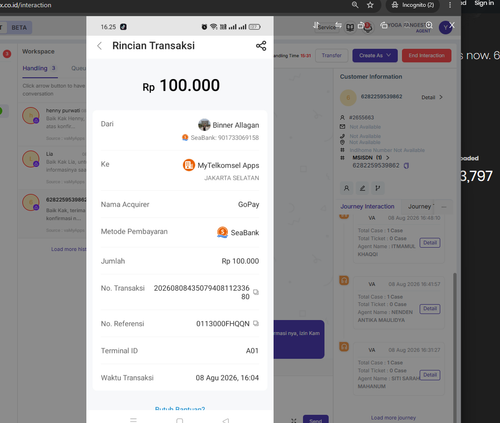
Task: Open henny purwati conversation
Action: coord(53,124)
